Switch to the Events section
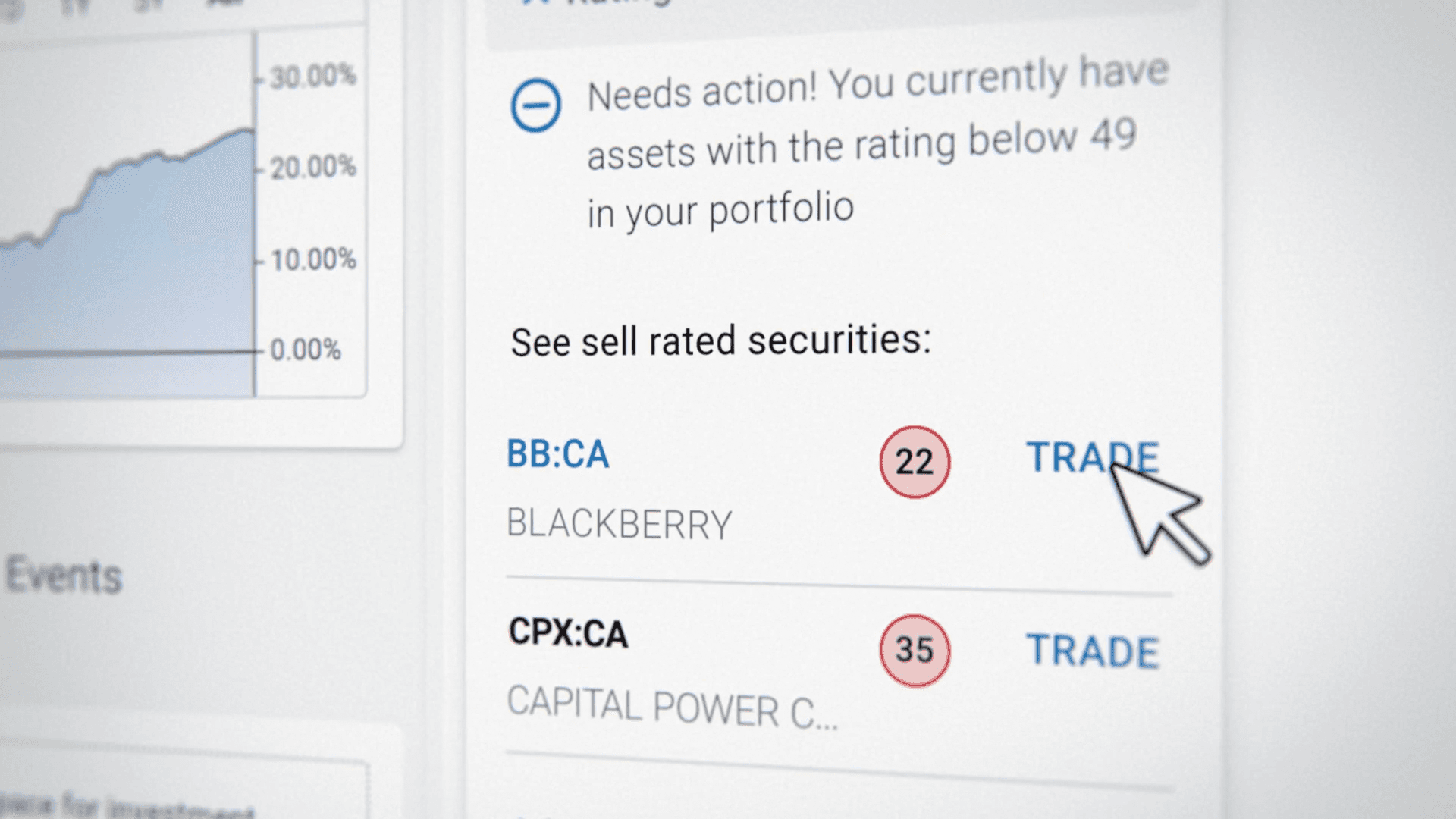The height and width of the screenshot is (819, 1456). tap(64, 576)
